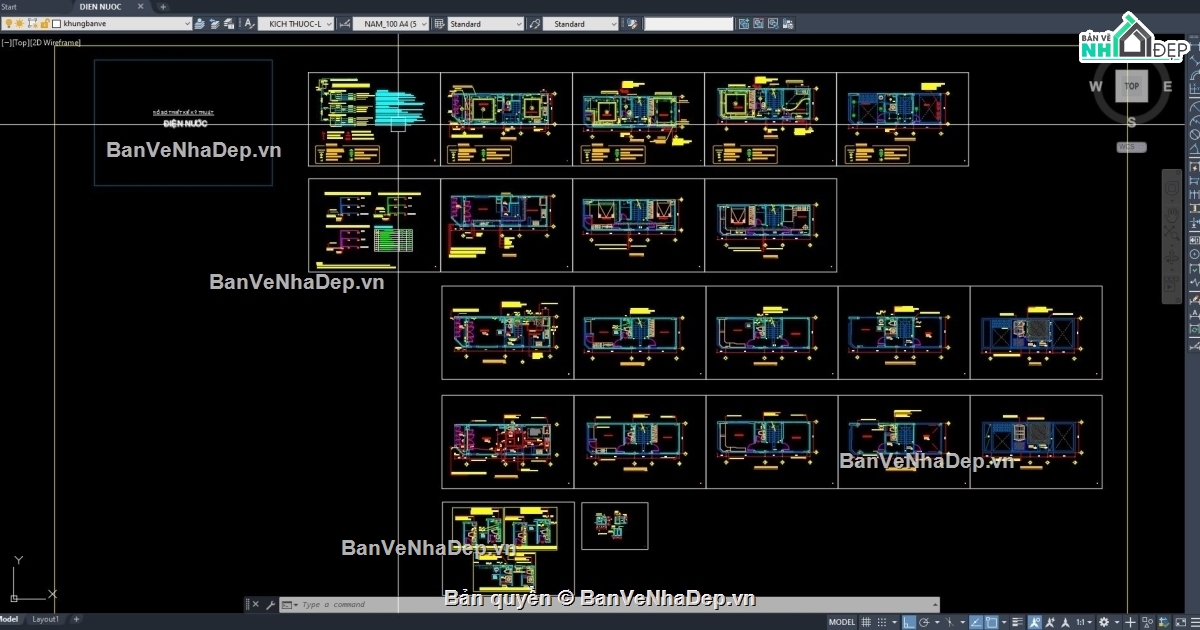Click the Multileader Style icon
The width and height of the screenshot is (1200, 630).
pyautogui.click(x=535, y=23)
